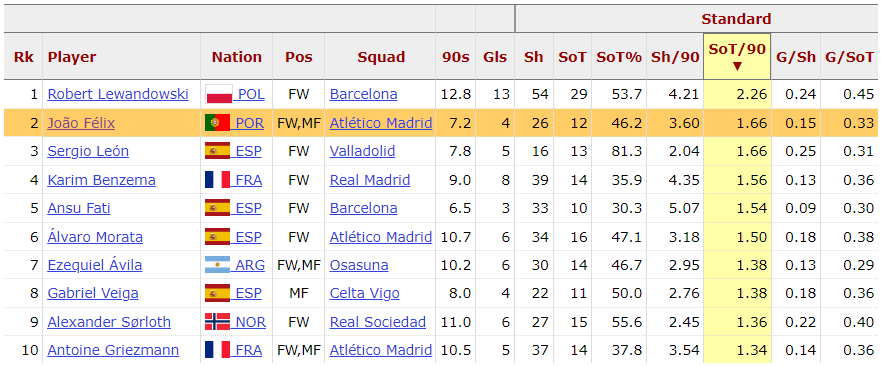Click Gabriel Veiga's Spain flag icon
881x366 pixels.
217,293
